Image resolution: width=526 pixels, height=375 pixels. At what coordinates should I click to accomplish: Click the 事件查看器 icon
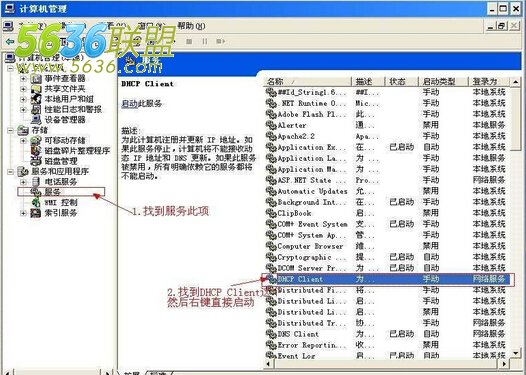[x=36, y=78]
